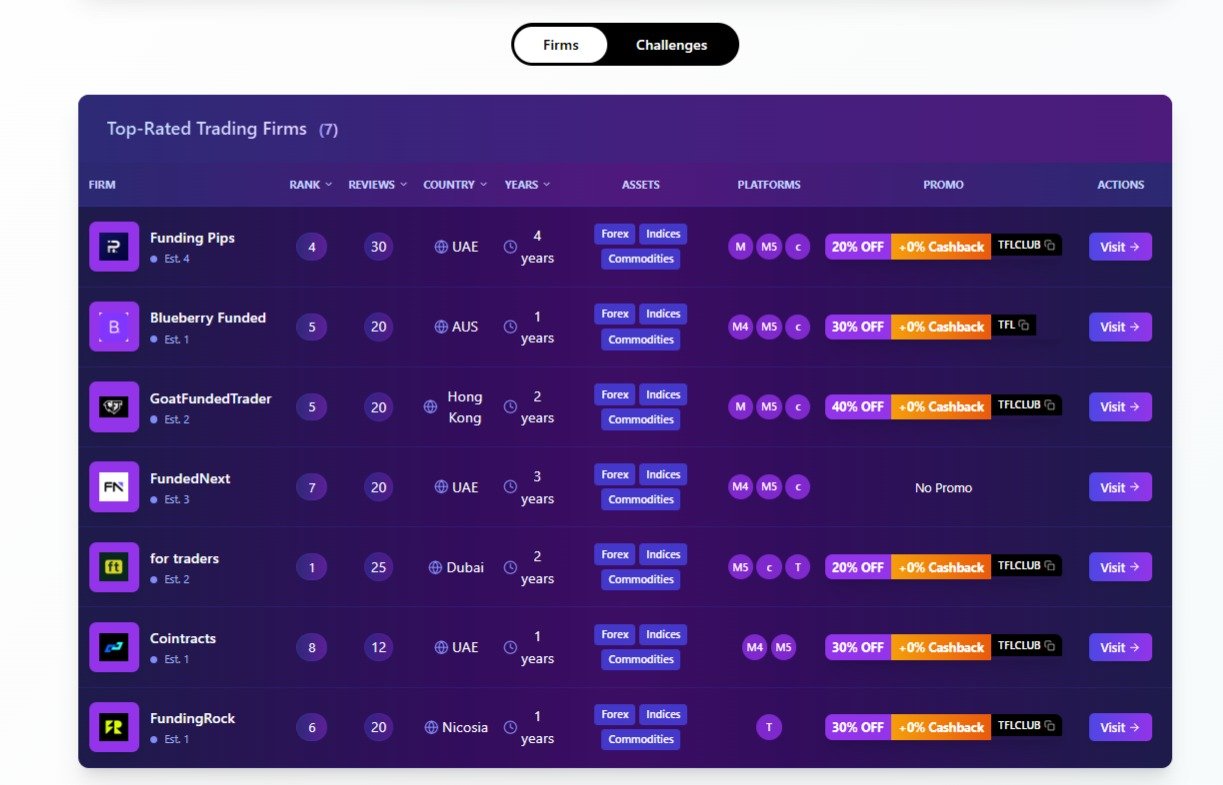Click the Blueberry Funded logo icon
Screen dimensions: 1223x785
tap(114, 327)
